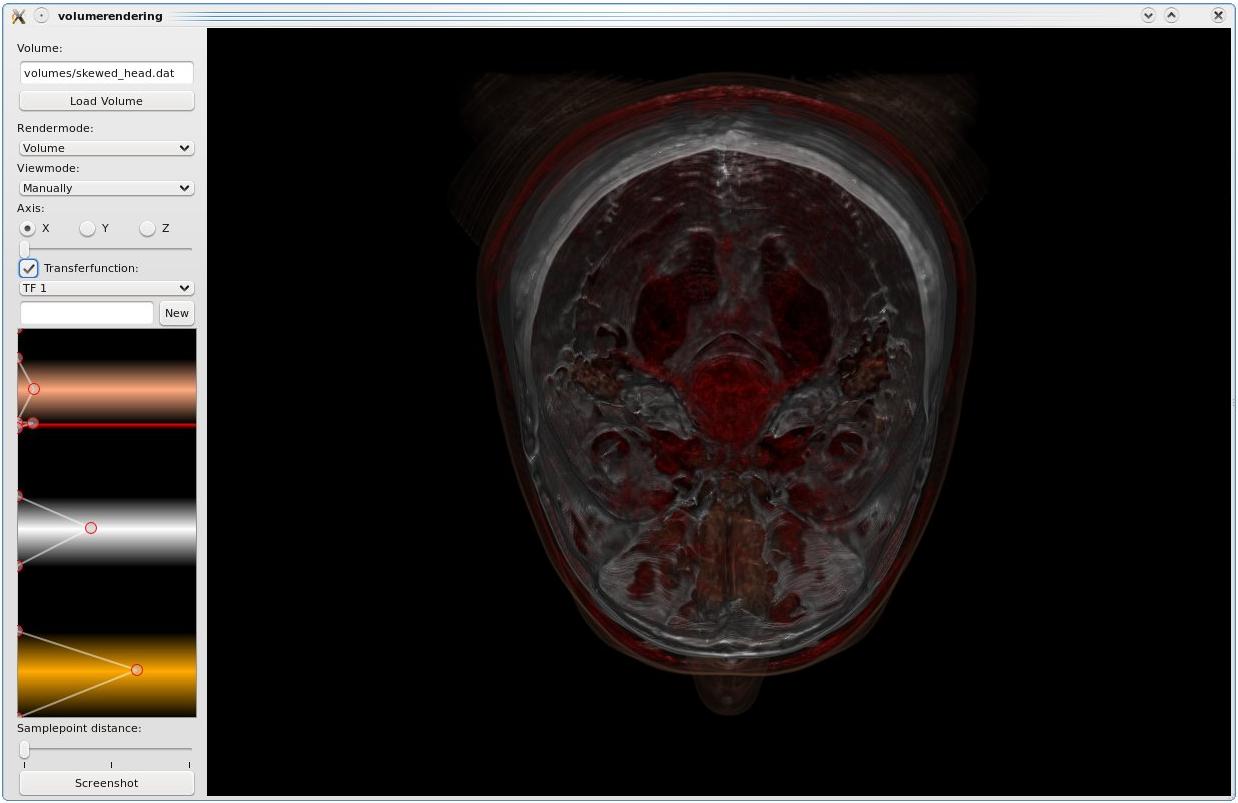Click the New transfer function button
This screenshot has height=803, width=1238.
click(x=176, y=313)
